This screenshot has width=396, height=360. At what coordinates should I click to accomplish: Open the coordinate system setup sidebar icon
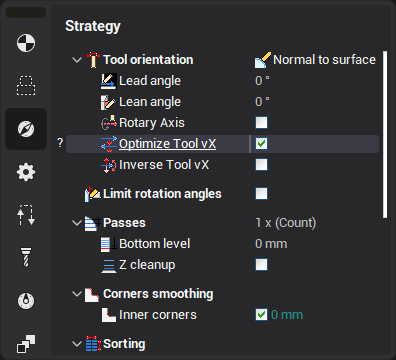[26, 43]
